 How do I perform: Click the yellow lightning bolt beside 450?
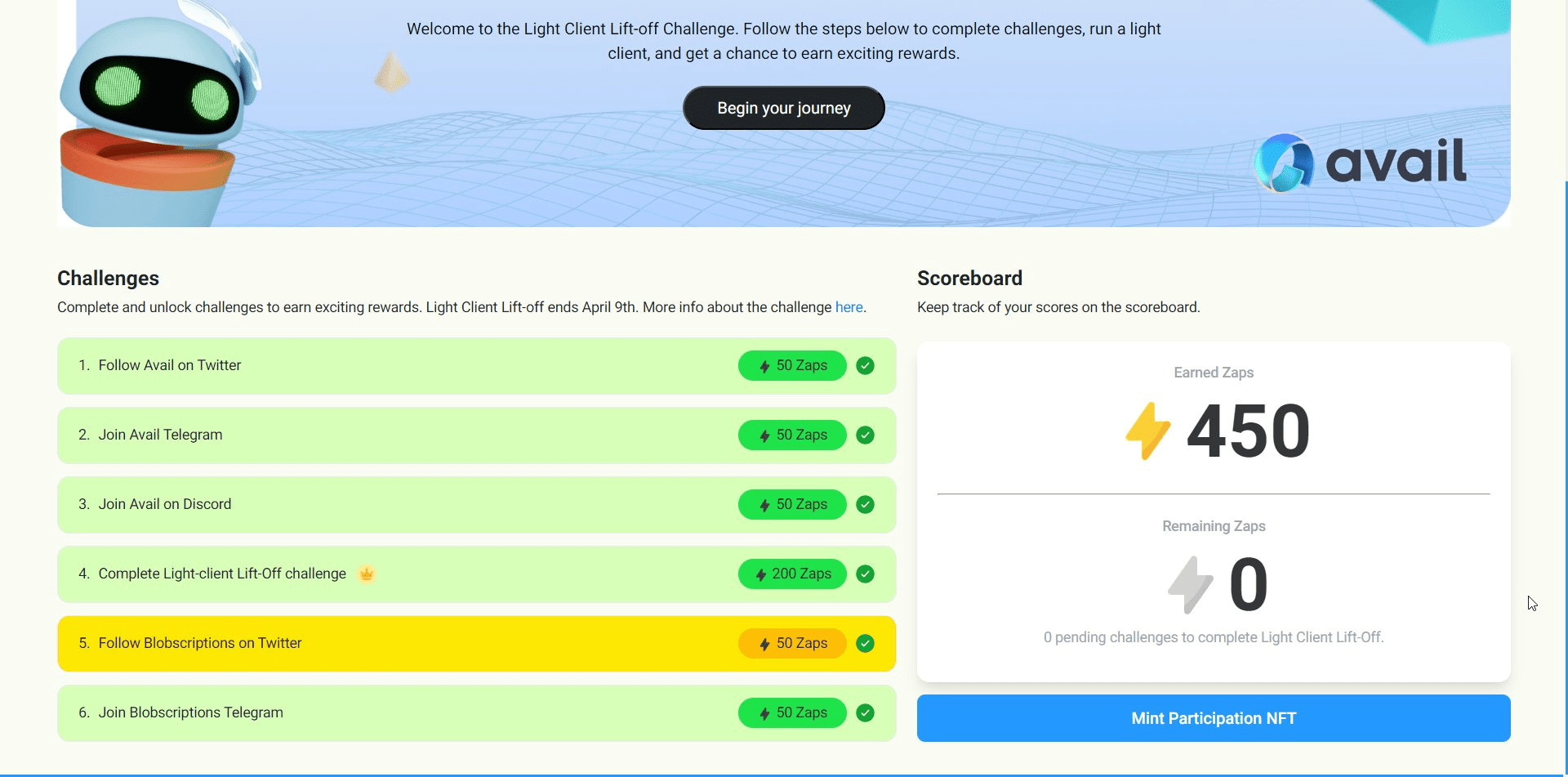(x=1147, y=431)
